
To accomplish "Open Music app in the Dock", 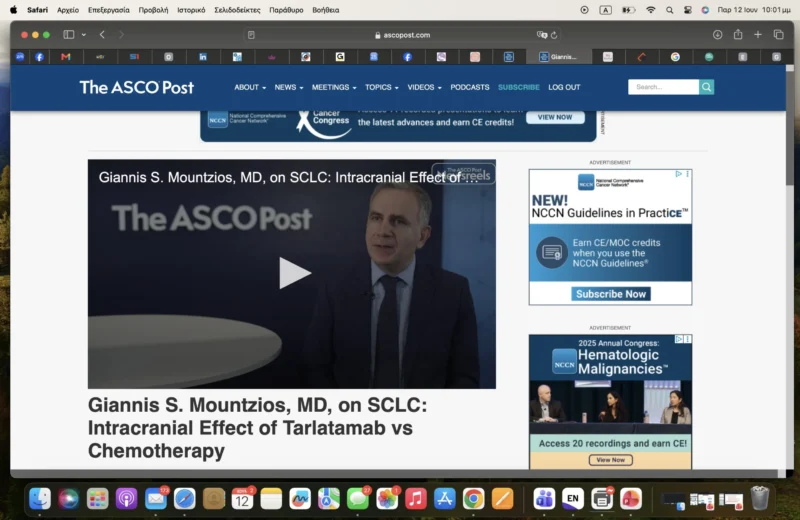I will pyautogui.click(x=416, y=499).
